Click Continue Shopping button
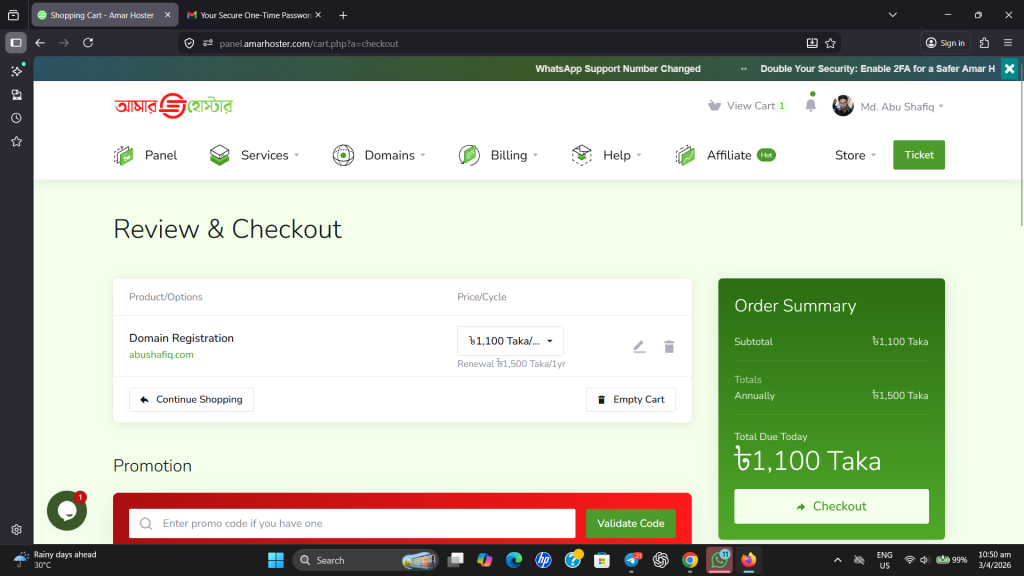 191,400
